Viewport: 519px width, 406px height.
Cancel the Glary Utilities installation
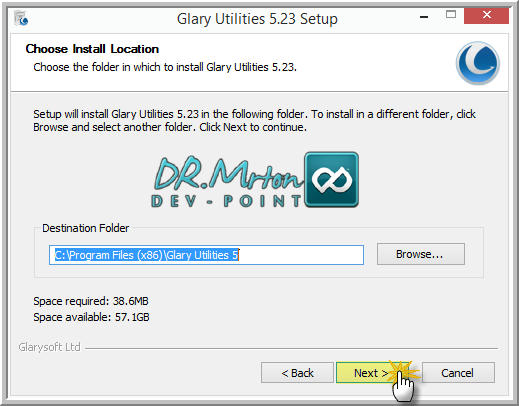coord(458,373)
